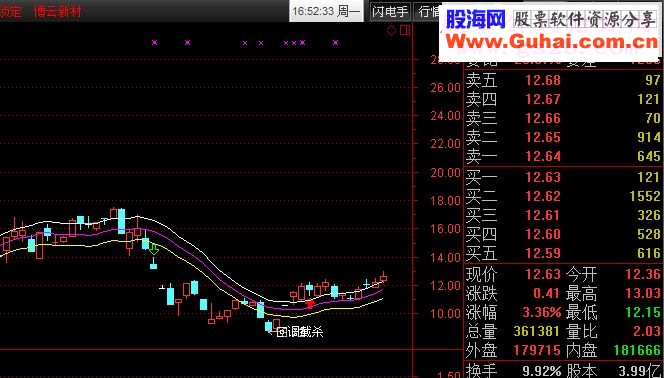Click the 卖二 volume 914
This screenshot has width=664, height=378.
click(x=648, y=138)
